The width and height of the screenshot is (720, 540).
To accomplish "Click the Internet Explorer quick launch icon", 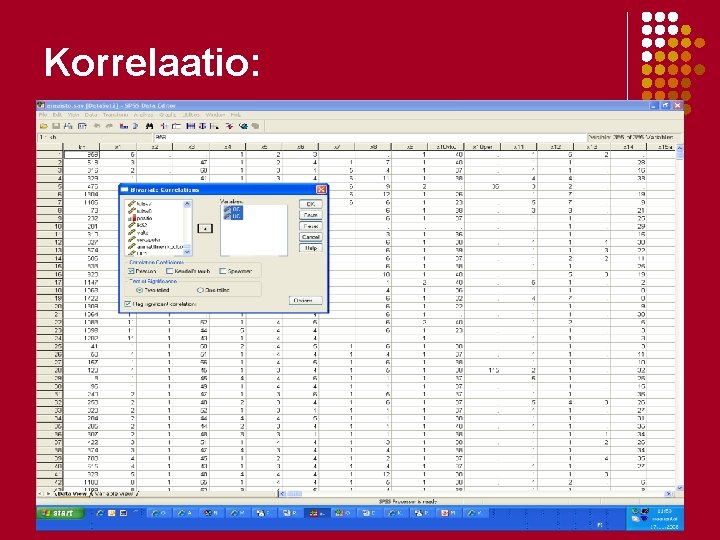I will [x=100, y=513].
